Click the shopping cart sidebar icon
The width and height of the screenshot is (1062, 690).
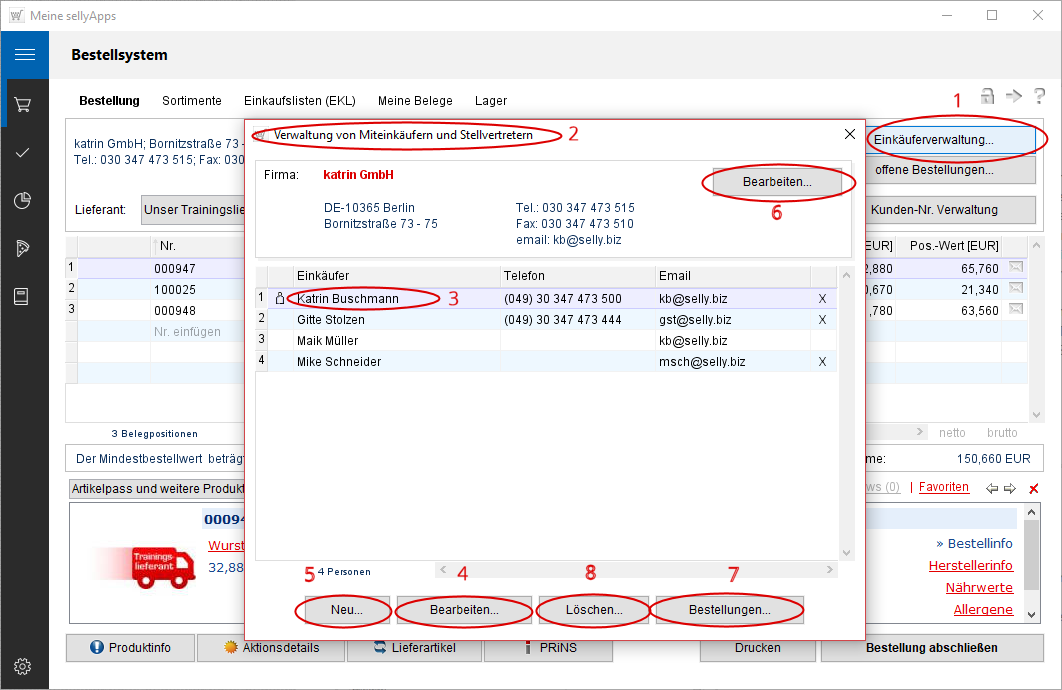24,104
